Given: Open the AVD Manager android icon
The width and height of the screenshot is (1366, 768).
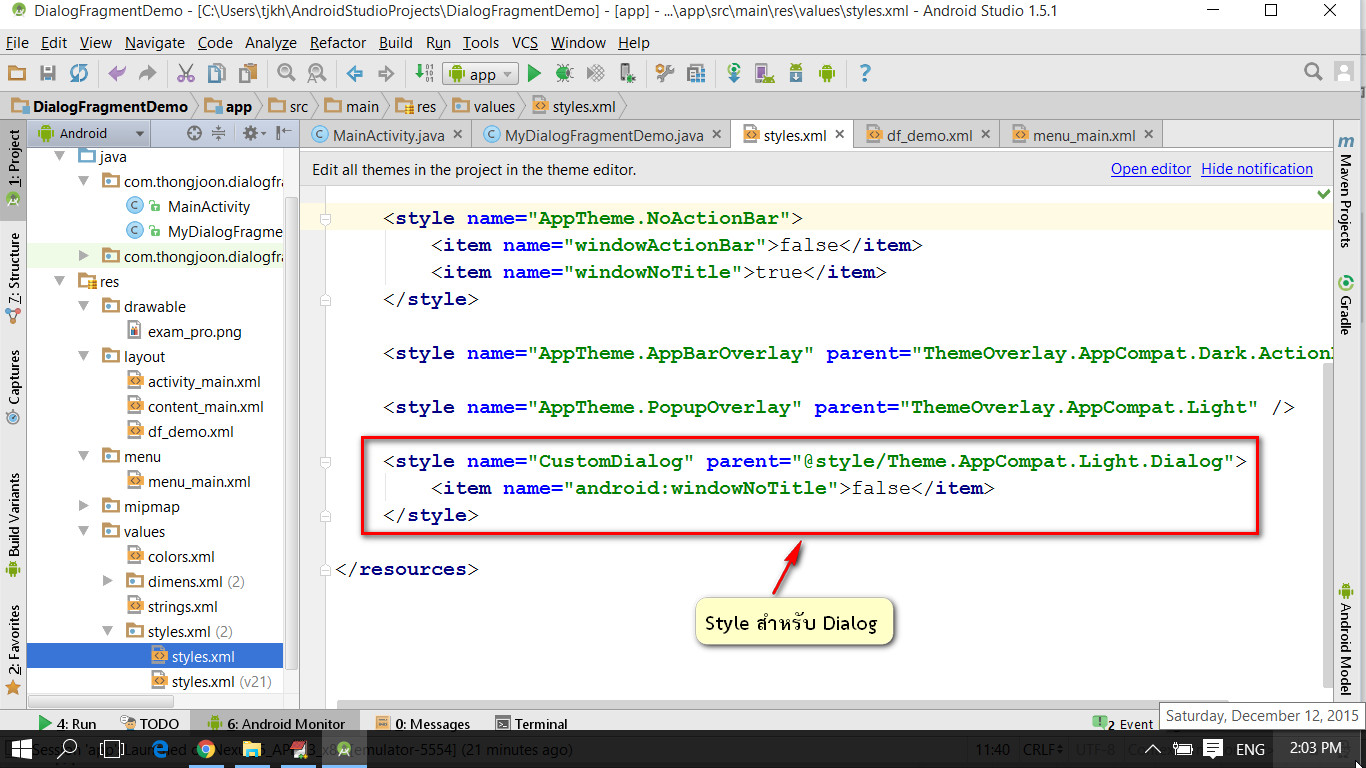Looking at the screenshot, I should [x=764, y=73].
